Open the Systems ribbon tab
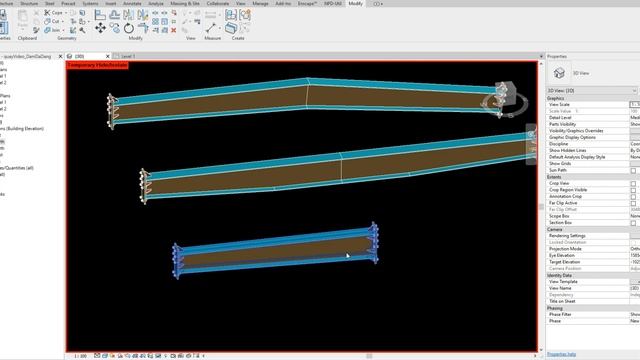Screen dimensions: 640x360 point(90,3)
